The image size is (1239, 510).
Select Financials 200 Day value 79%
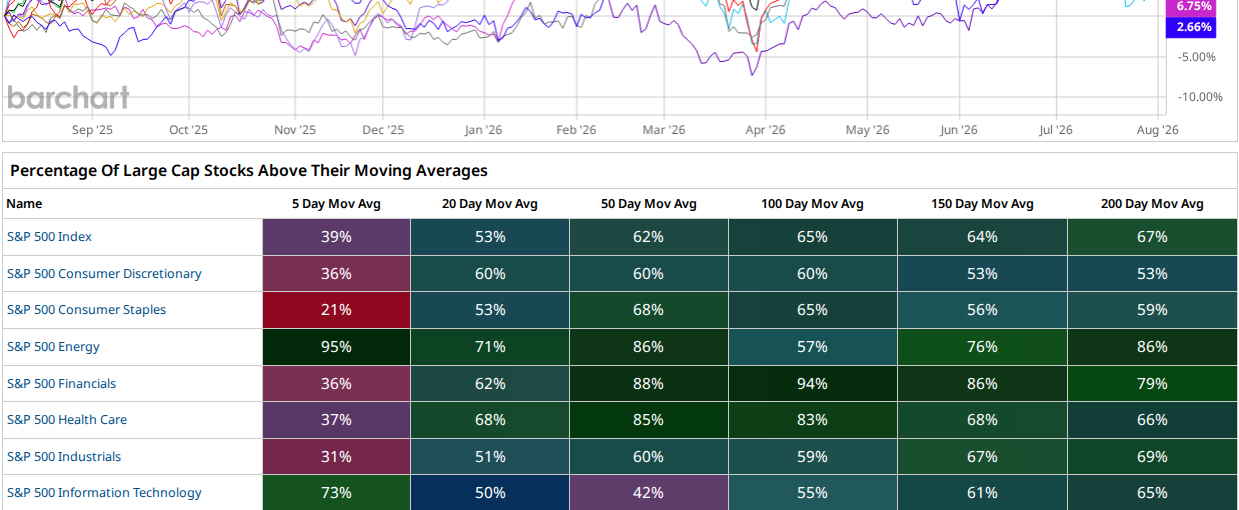tap(1152, 384)
